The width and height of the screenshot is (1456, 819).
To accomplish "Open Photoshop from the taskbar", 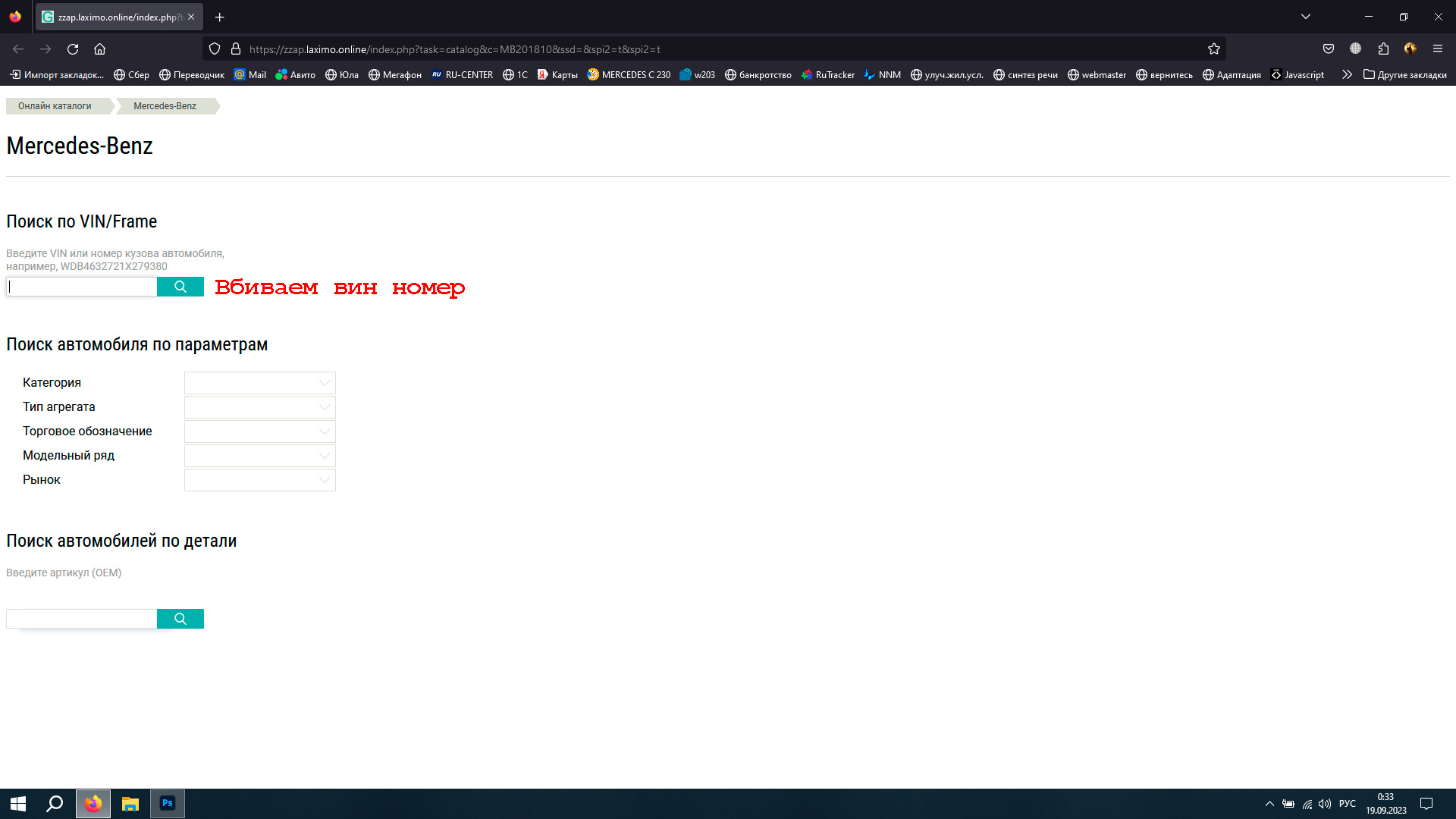I will coord(168,803).
